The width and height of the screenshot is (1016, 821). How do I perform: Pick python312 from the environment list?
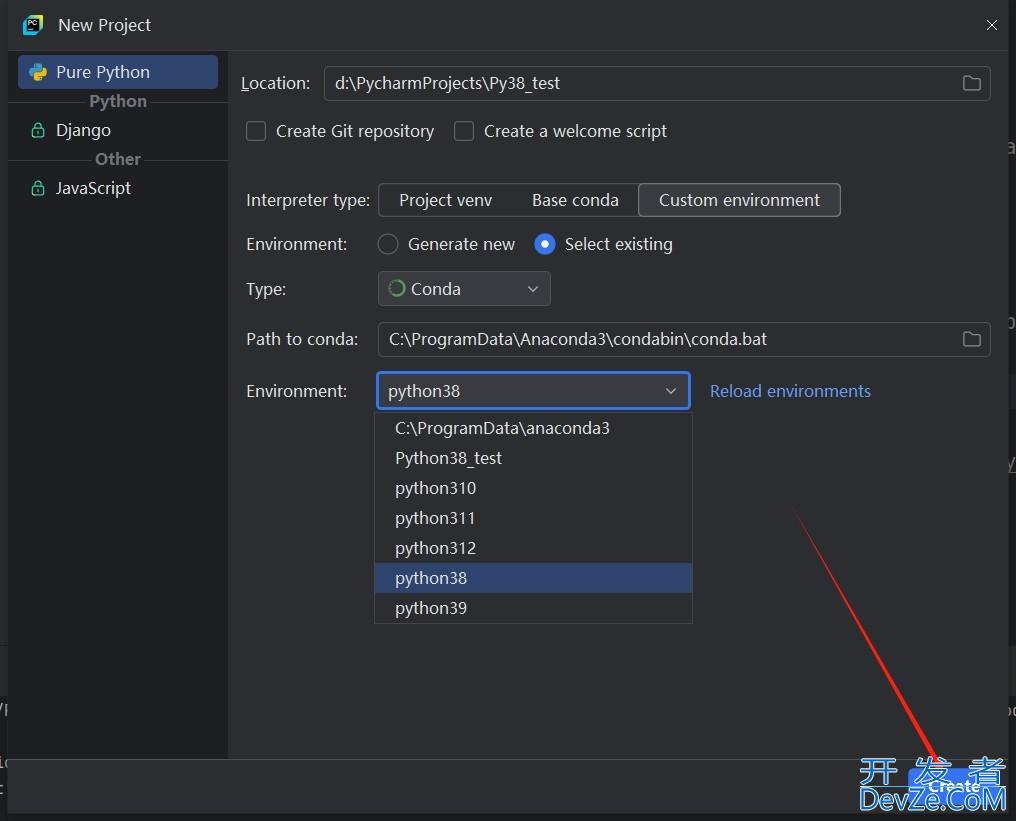click(x=435, y=548)
